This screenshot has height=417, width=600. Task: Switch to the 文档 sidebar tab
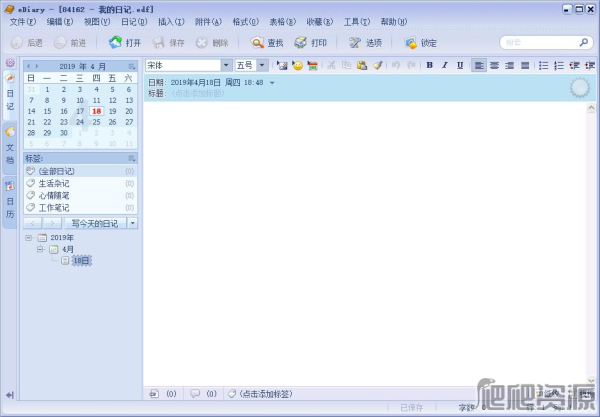tap(10, 145)
